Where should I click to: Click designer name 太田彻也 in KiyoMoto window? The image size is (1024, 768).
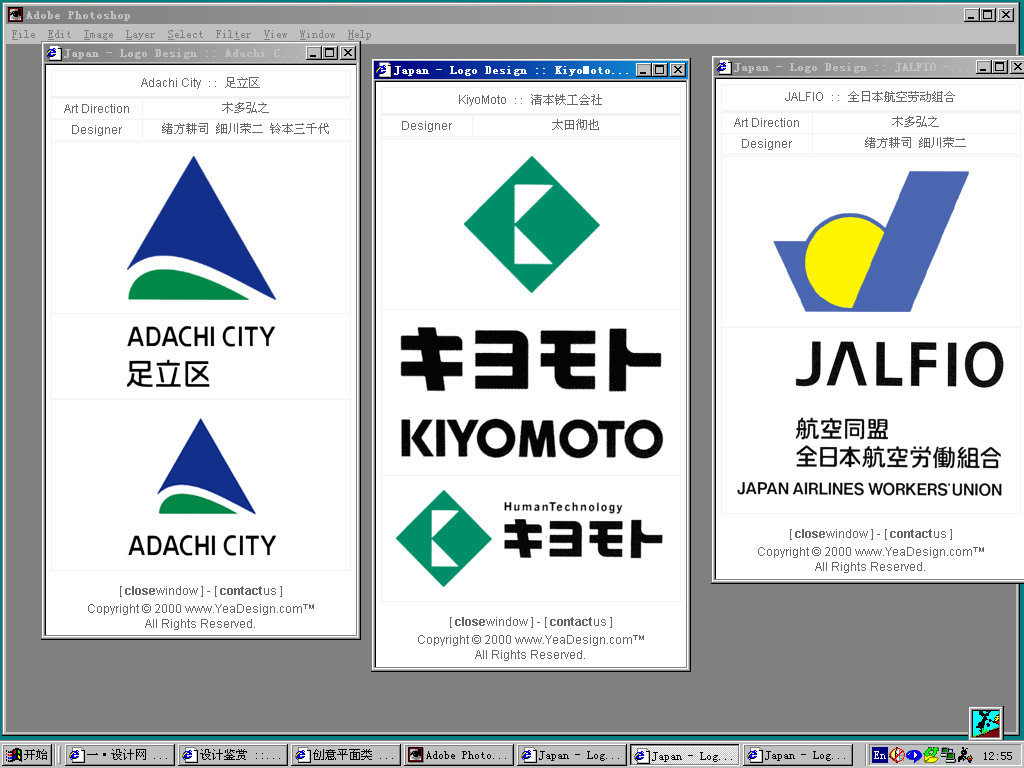[575, 125]
